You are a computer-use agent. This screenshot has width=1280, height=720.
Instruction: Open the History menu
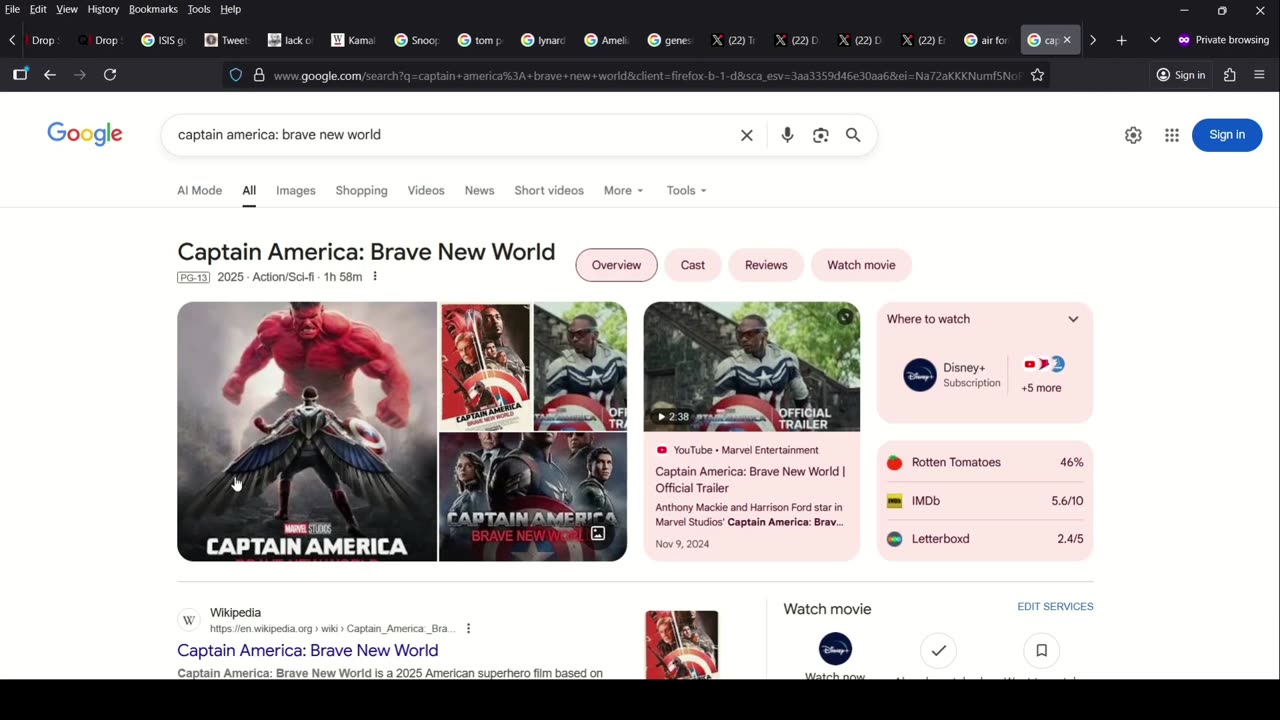click(103, 9)
